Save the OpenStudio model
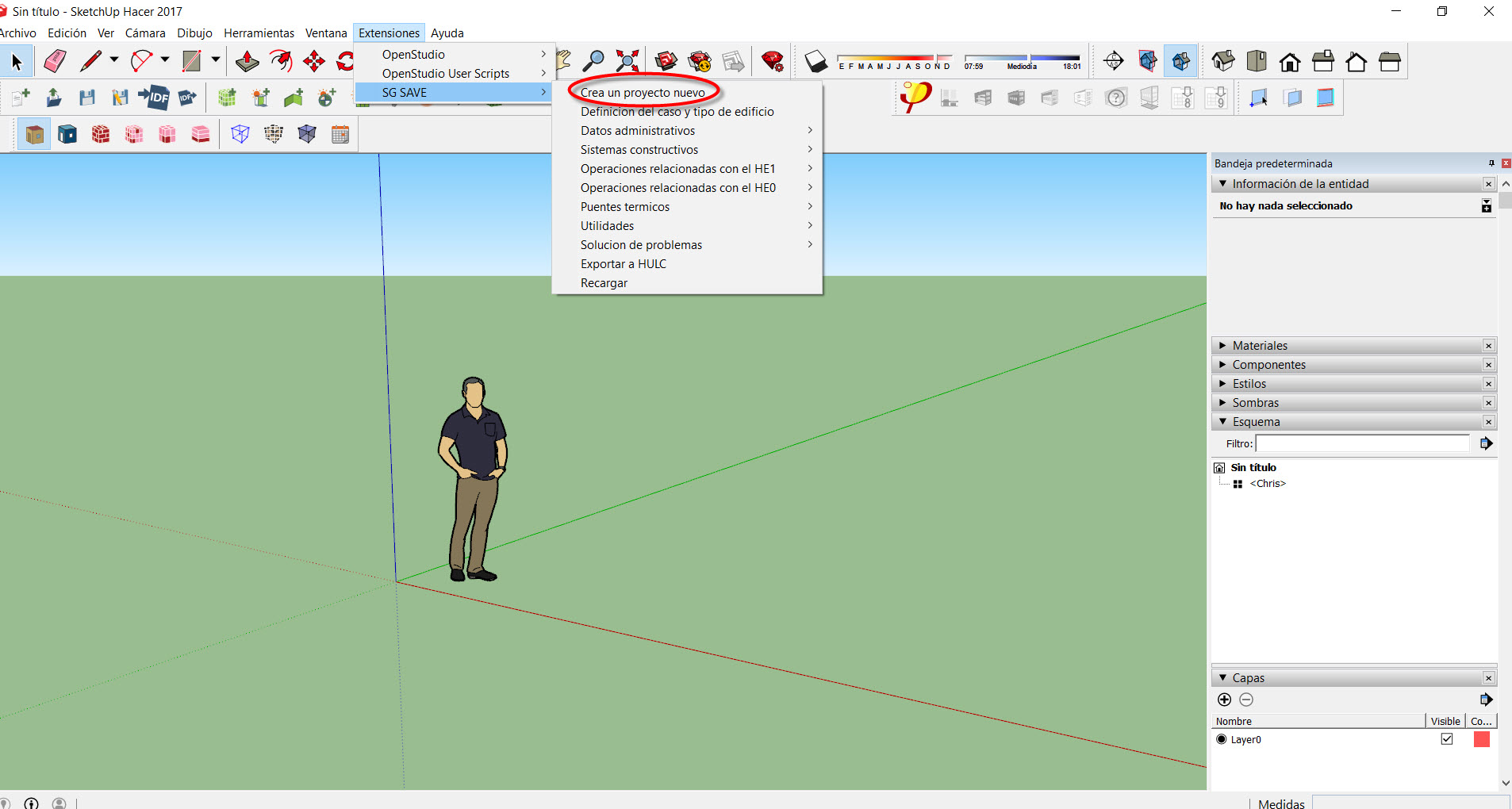 (87, 98)
